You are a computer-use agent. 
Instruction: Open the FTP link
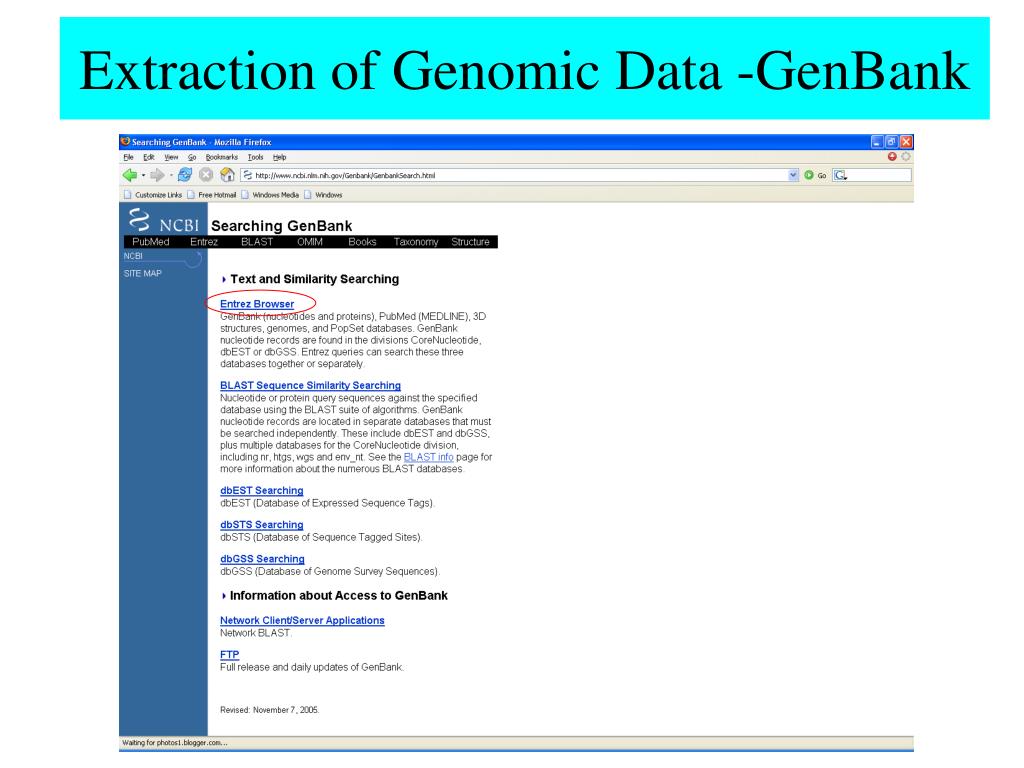click(229, 654)
